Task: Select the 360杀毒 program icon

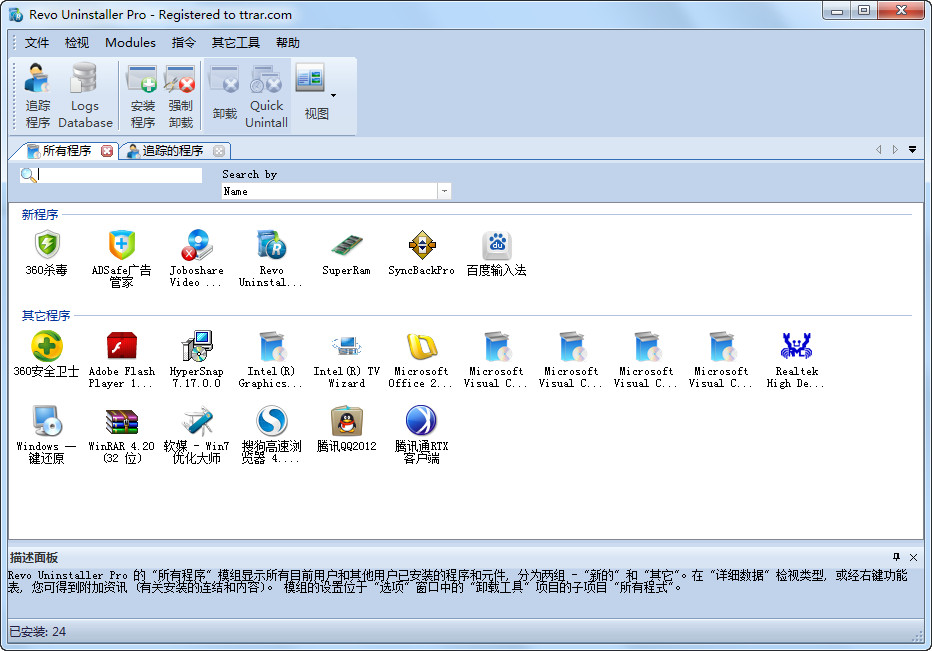Action: [x=46, y=253]
